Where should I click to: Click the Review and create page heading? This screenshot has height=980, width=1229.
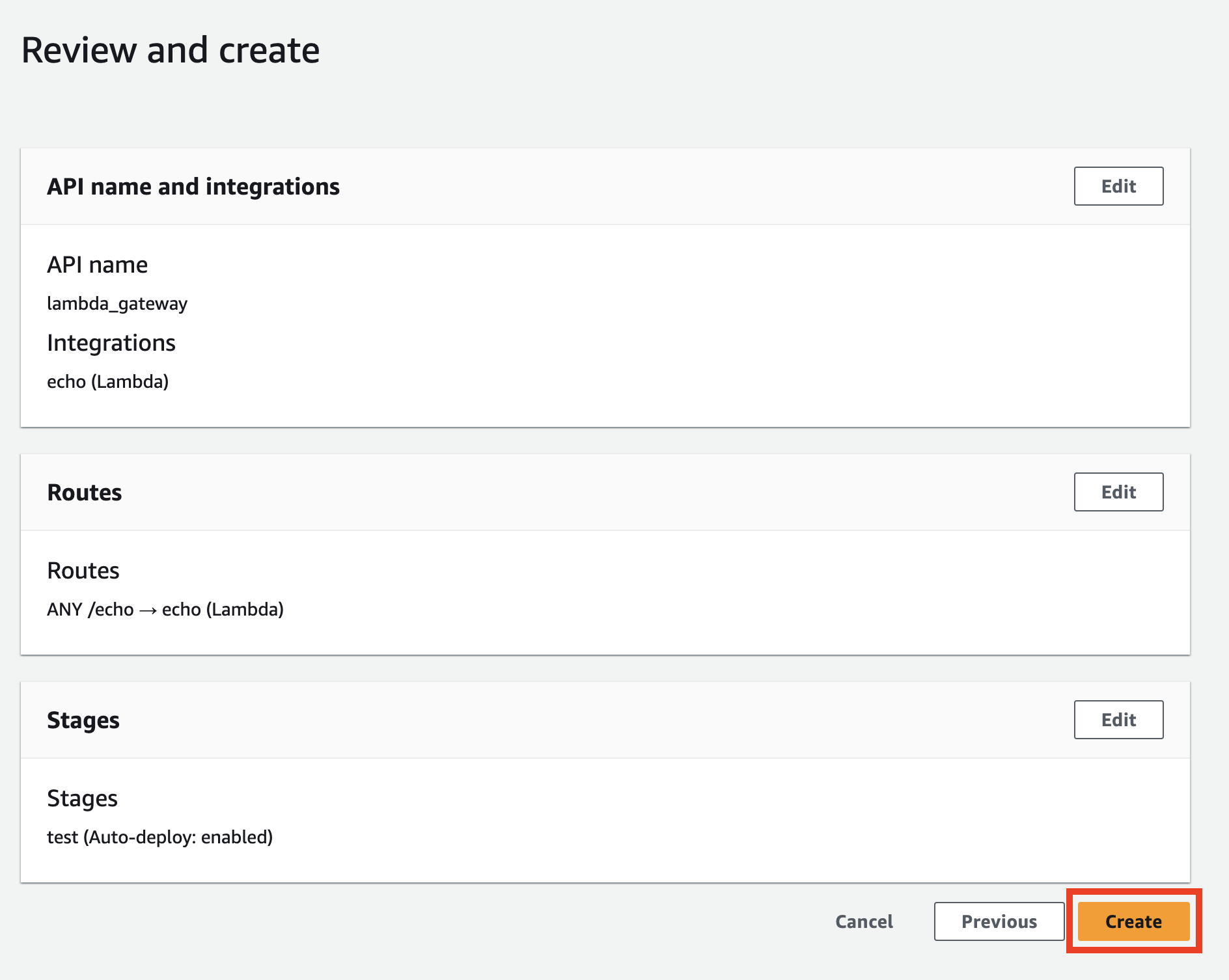(x=171, y=49)
